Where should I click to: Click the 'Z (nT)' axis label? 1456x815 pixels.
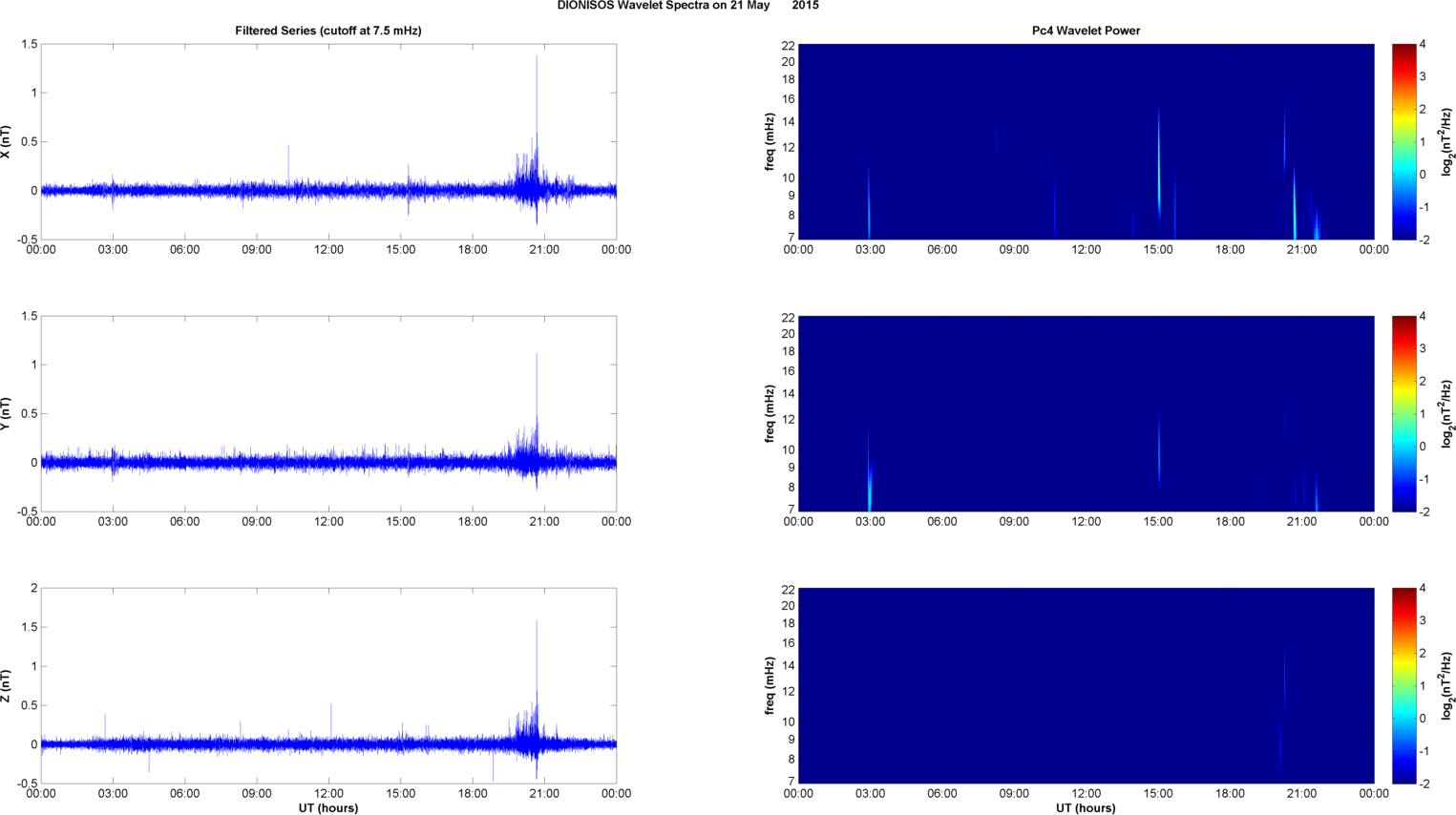pos(6,686)
